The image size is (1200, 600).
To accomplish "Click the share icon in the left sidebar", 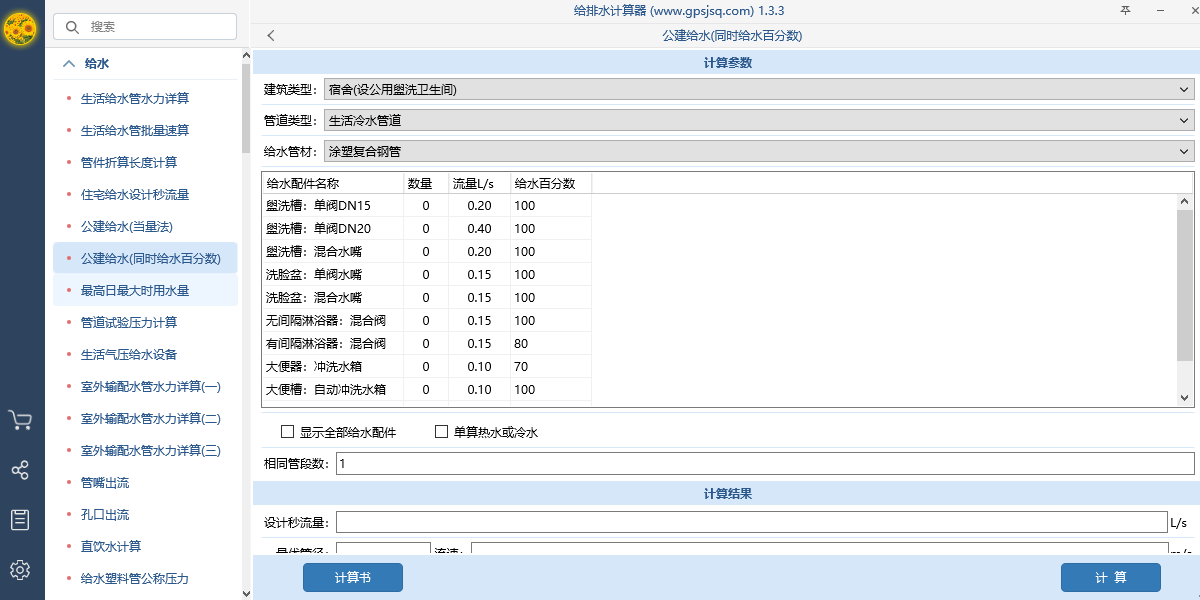I will pyautogui.click(x=21, y=470).
